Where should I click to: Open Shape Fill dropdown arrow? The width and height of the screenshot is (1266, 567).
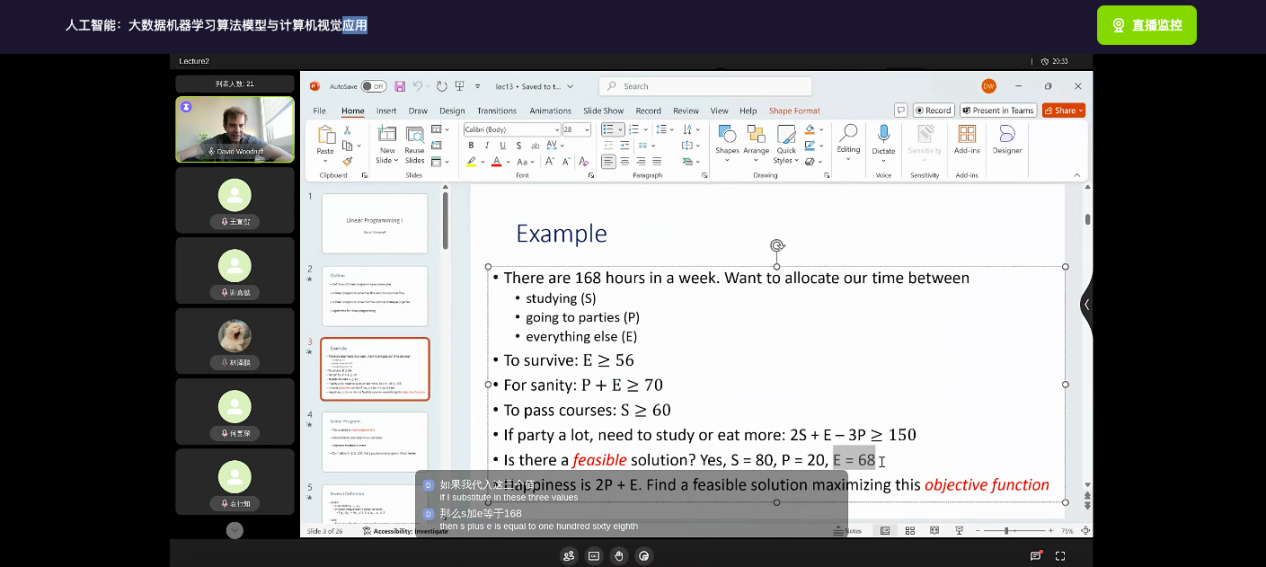point(820,130)
